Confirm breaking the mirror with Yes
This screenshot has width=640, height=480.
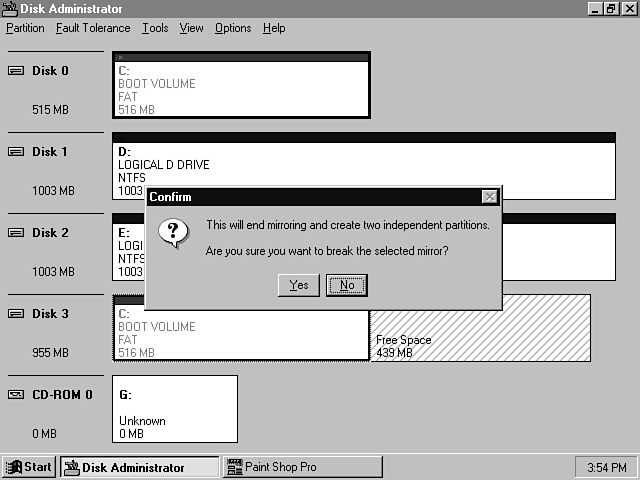coord(298,285)
